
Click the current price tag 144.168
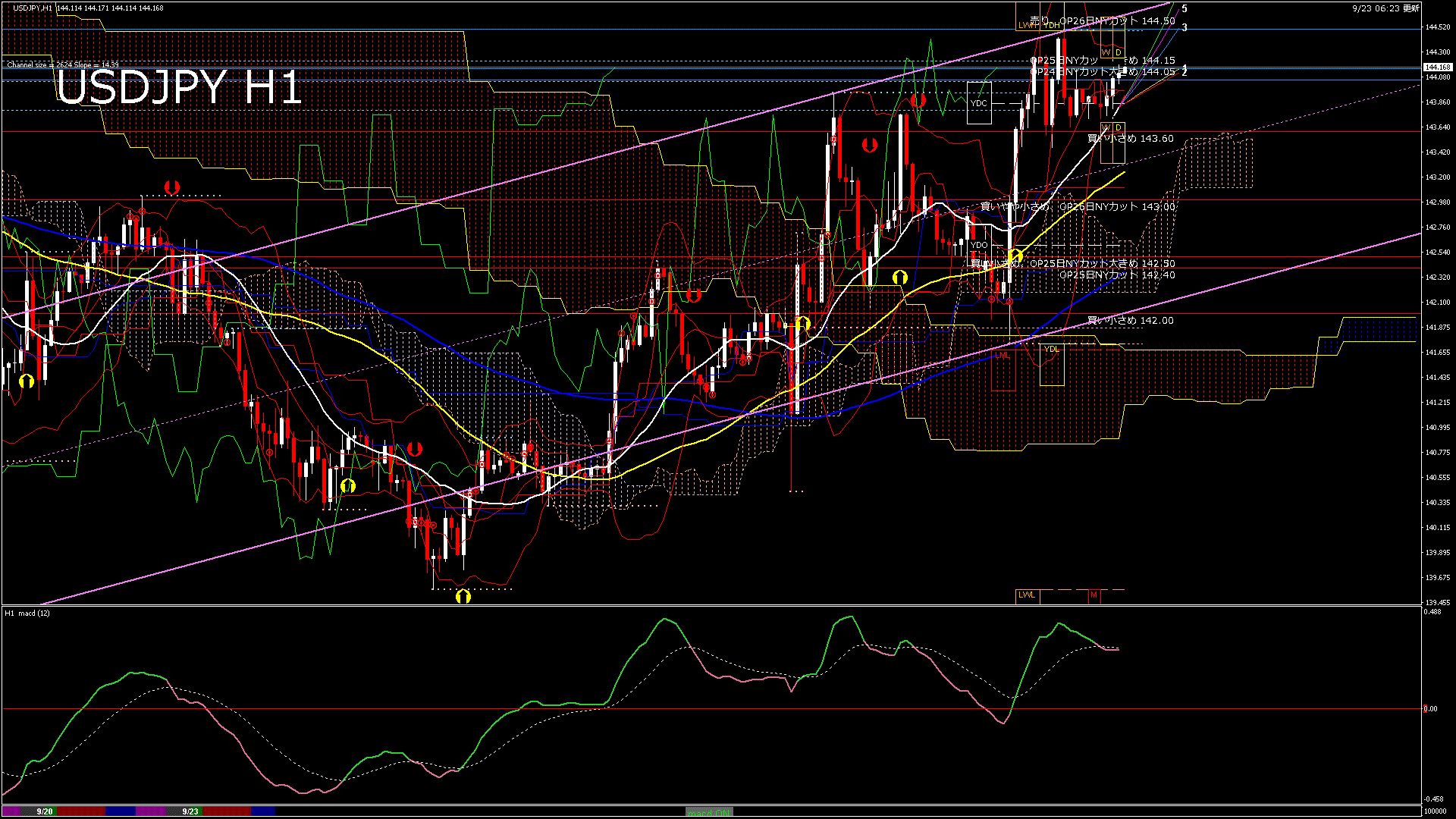tap(1437, 67)
